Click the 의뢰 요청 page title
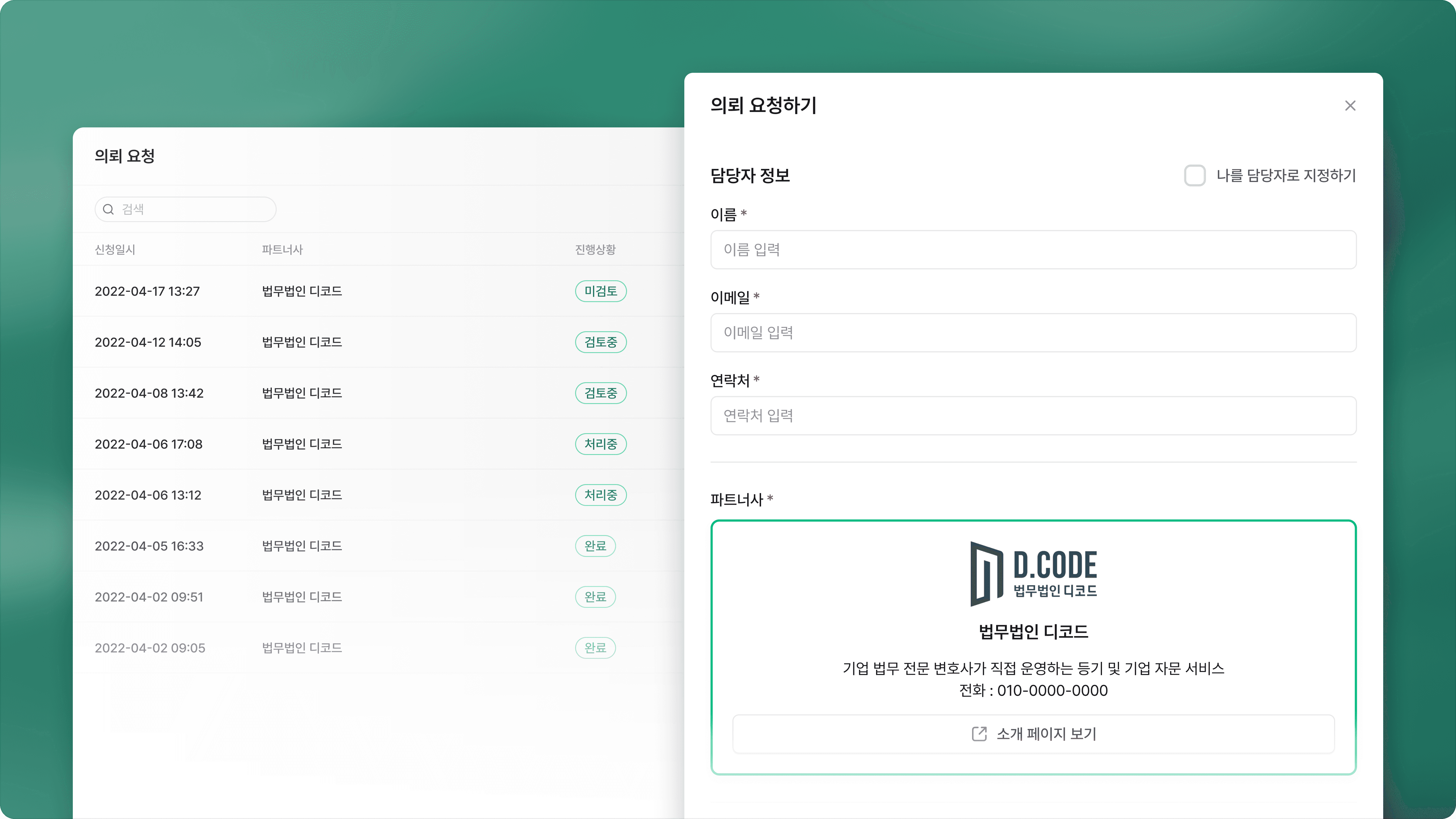Image resolution: width=1456 pixels, height=819 pixels. (x=125, y=156)
